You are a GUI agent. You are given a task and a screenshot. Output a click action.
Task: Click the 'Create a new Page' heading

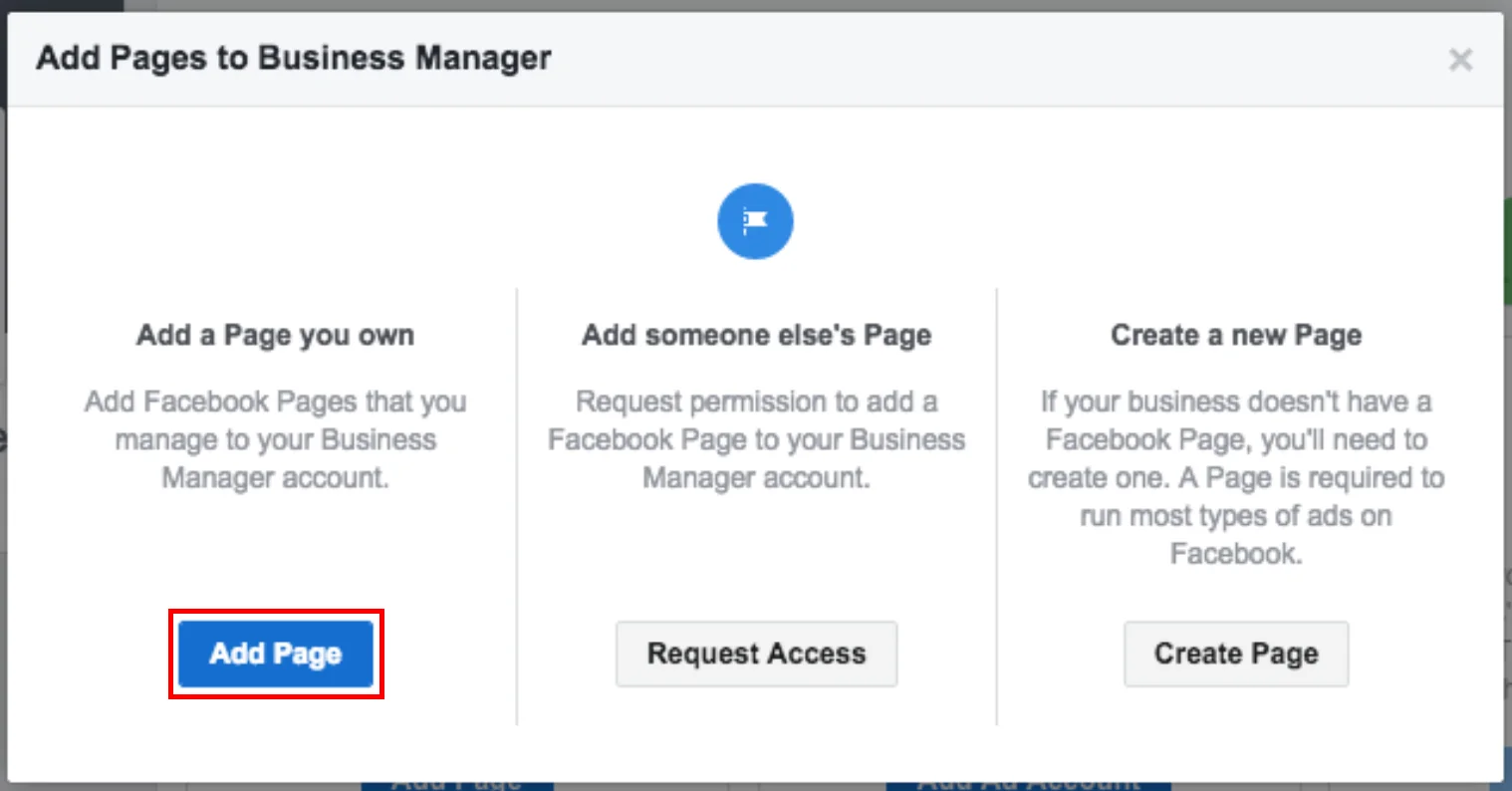(x=1236, y=335)
